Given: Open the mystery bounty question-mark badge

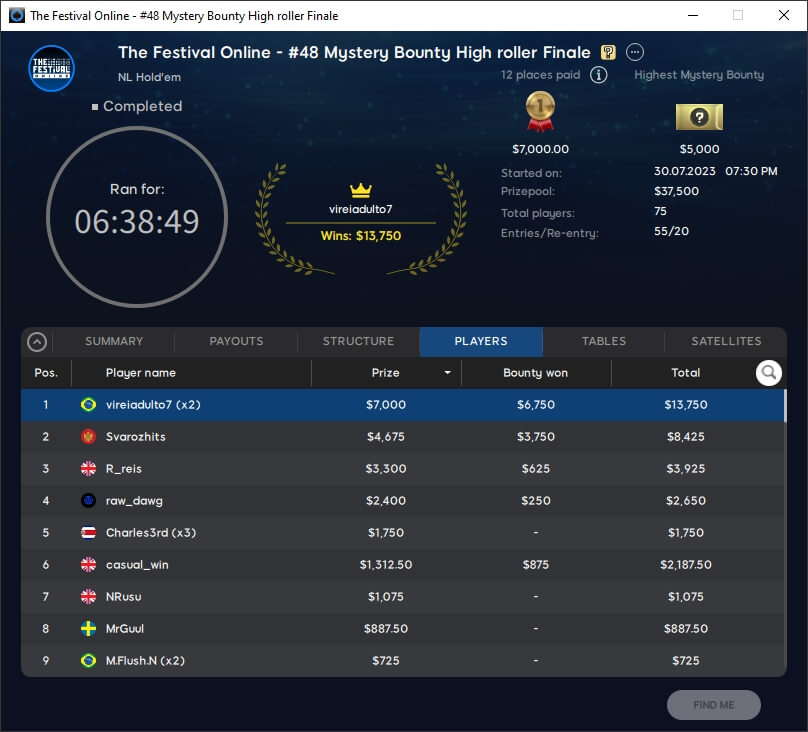Looking at the screenshot, I should (x=608, y=52).
